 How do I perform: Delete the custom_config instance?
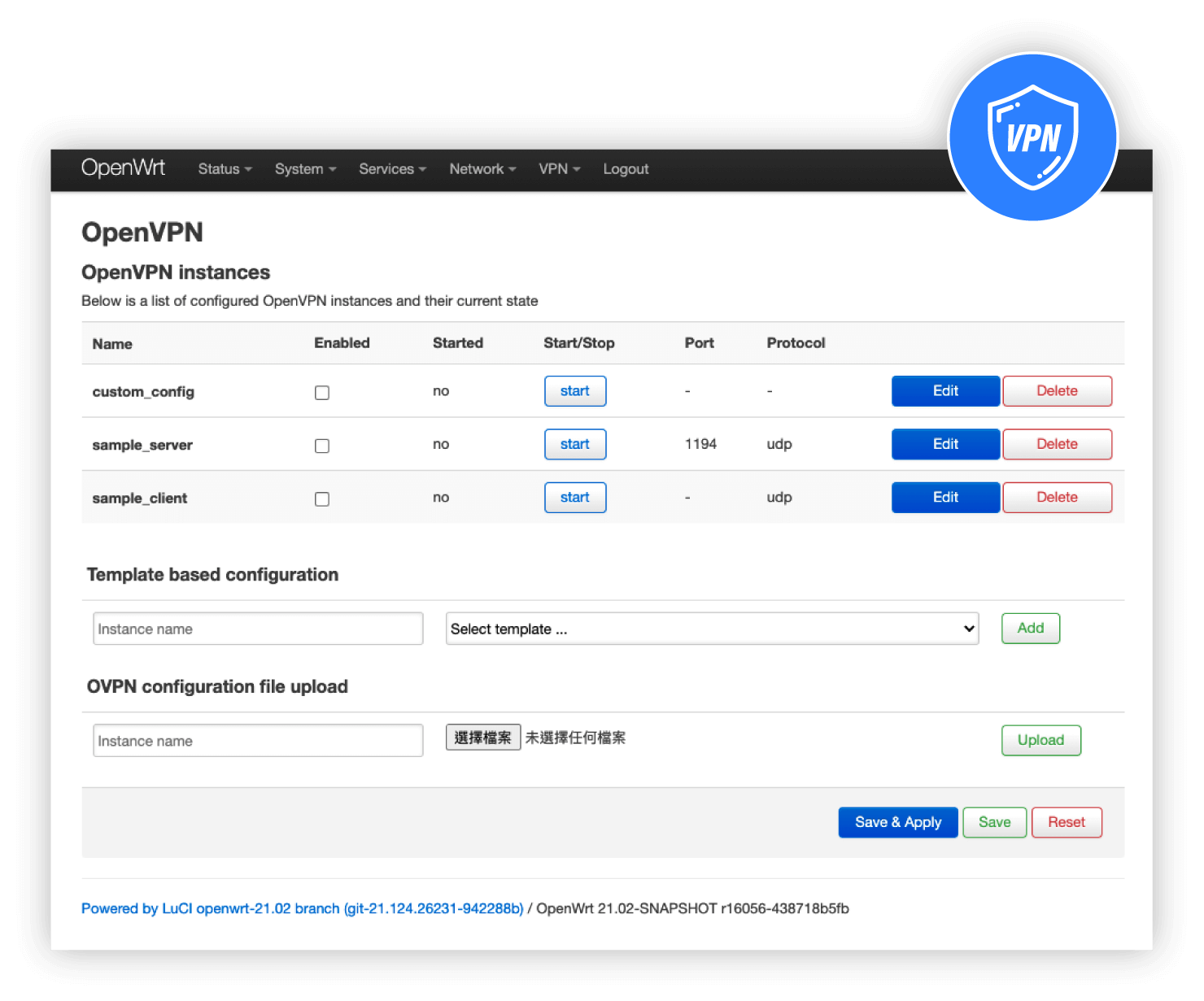[1057, 391]
